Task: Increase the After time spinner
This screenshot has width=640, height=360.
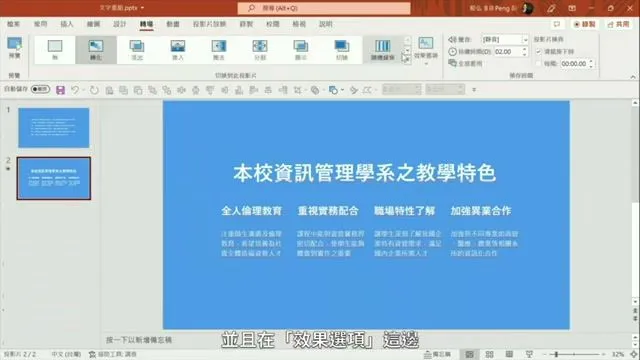Action: pyautogui.click(x=591, y=61)
